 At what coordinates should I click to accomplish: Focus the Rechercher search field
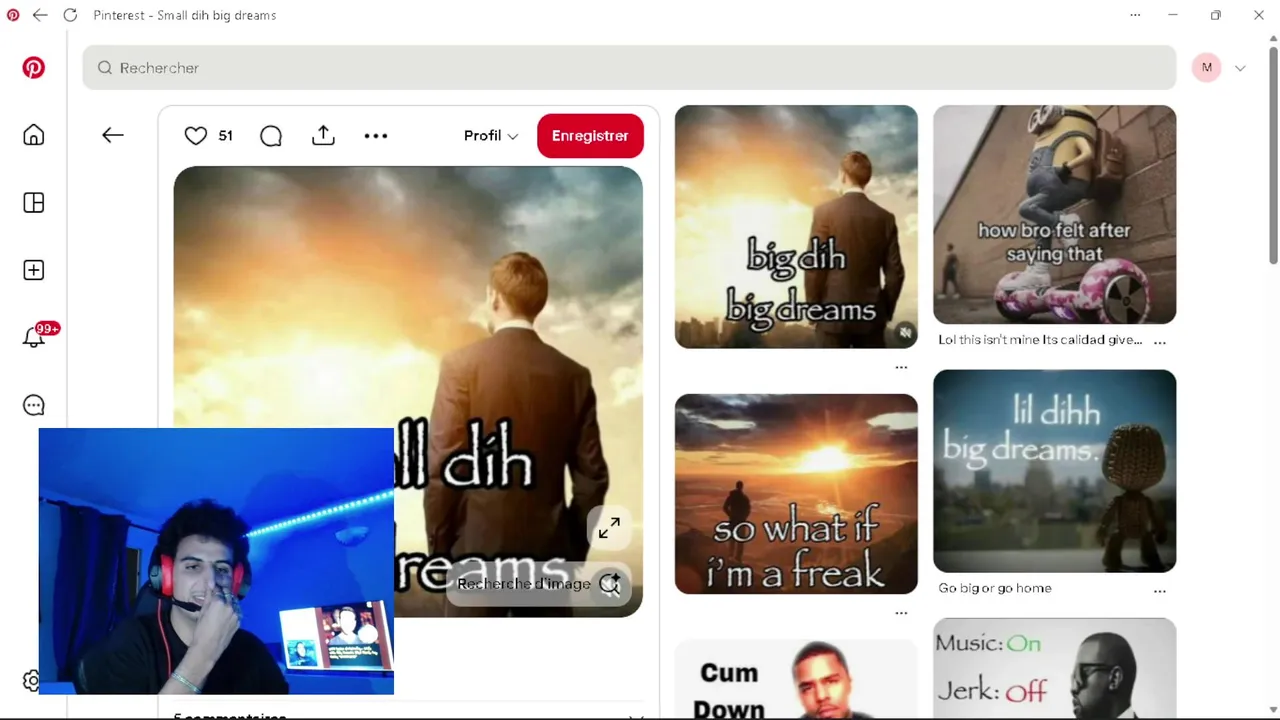[x=630, y=68]
